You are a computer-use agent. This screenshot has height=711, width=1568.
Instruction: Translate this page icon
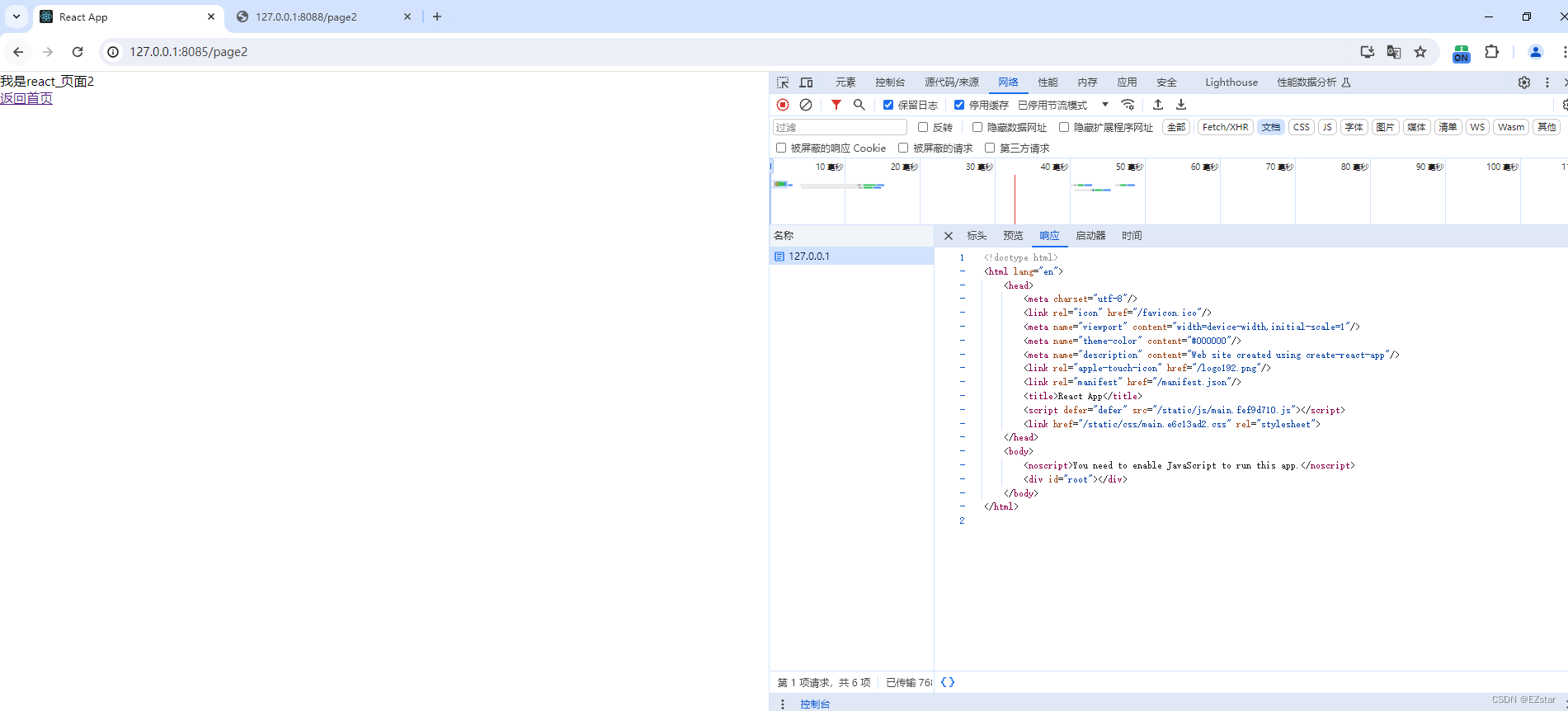pos(1394,52)
